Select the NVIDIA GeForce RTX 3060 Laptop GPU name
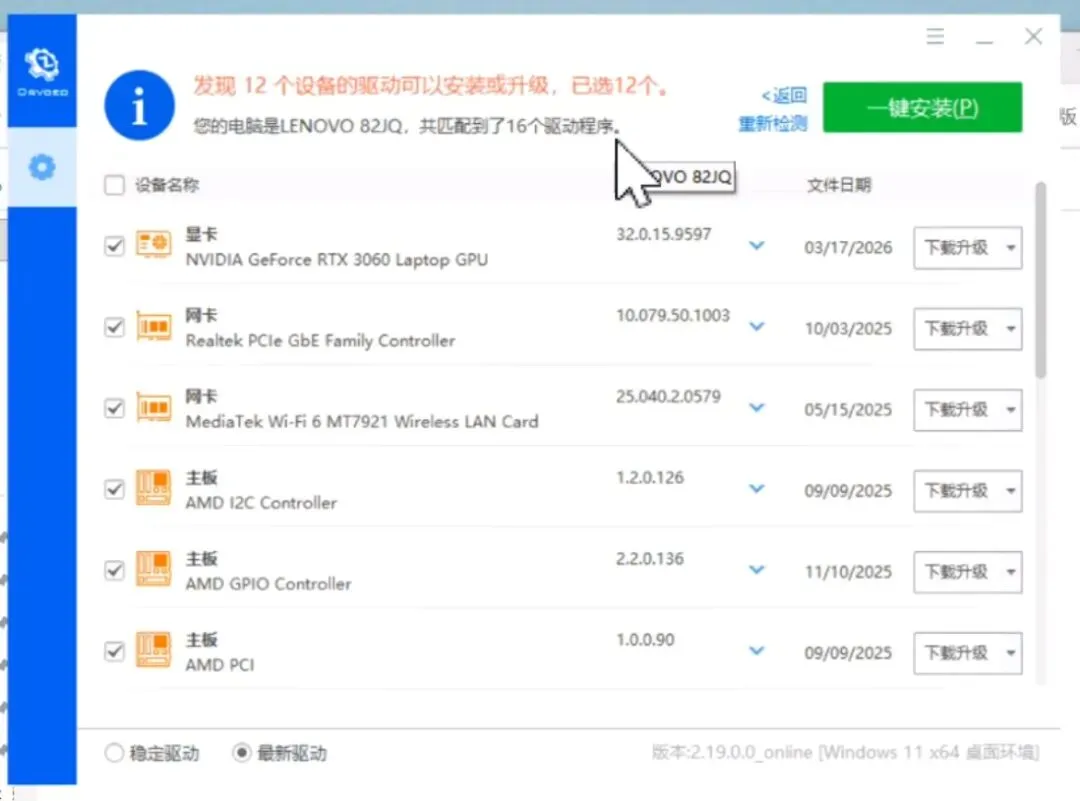The width and height of the screenshot is (1080, 801). click(337, 260)
